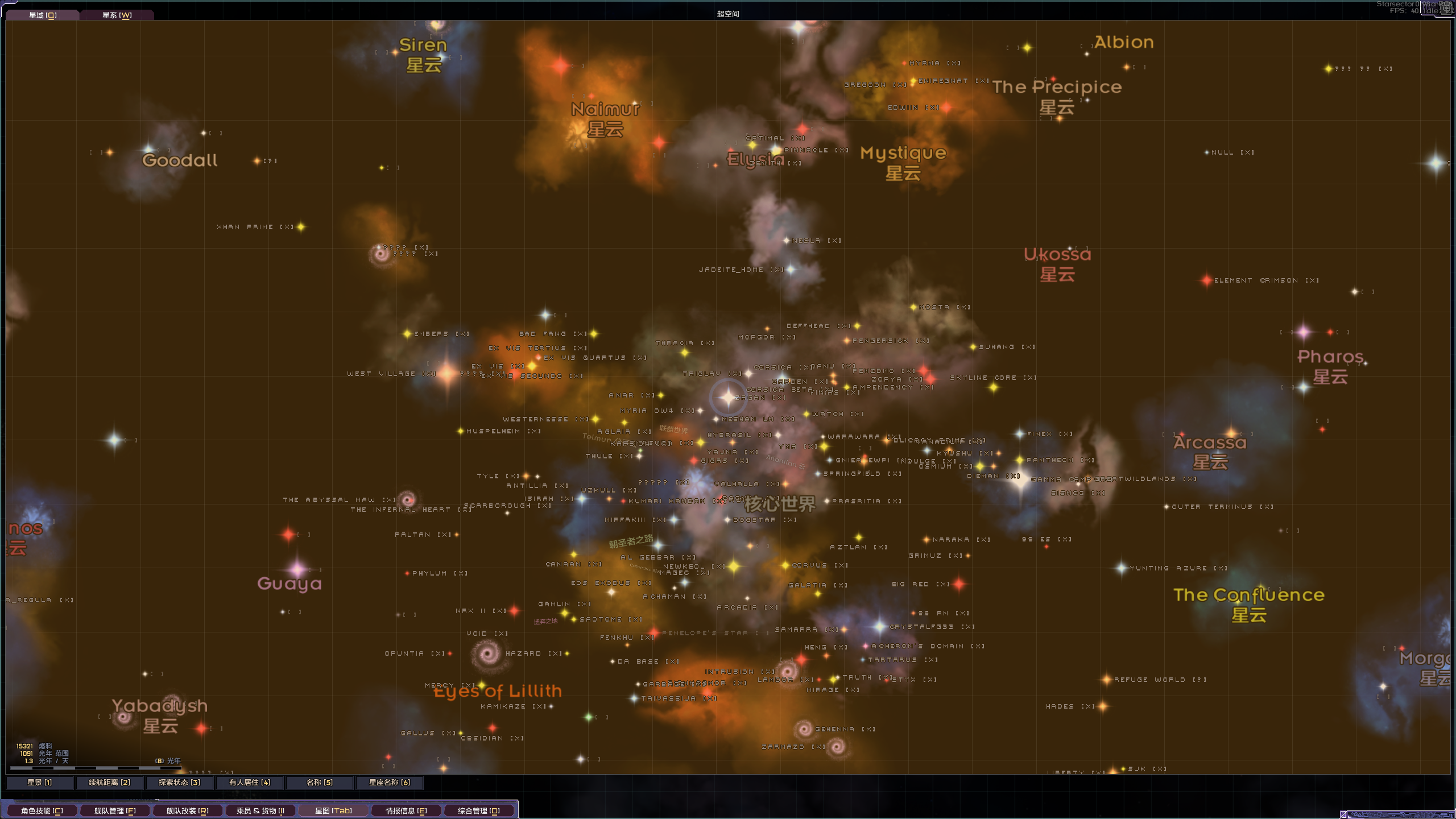
Task: Click the Edwiin red star
Action: [x=946, y=107]
